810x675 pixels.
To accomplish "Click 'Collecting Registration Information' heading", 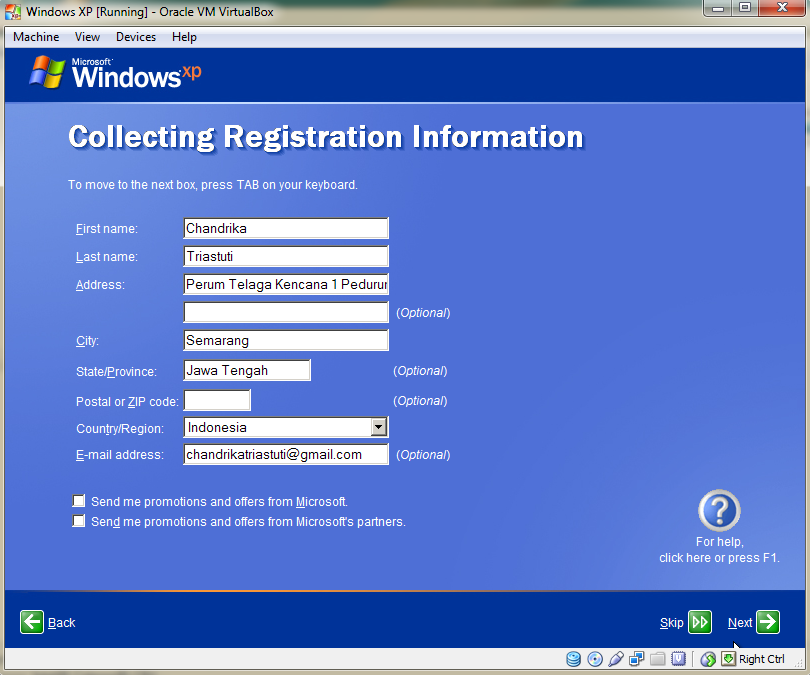I will click(326, 137).
